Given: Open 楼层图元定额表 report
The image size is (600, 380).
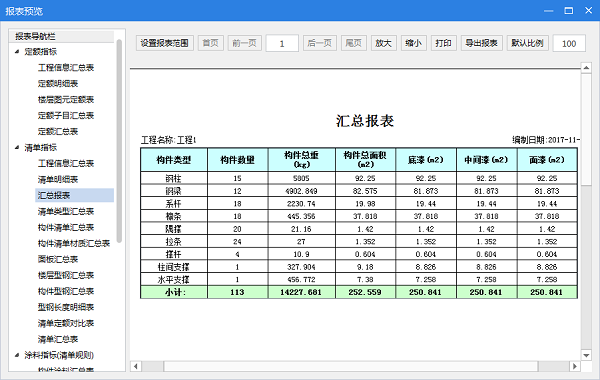Looking at the screenshot, I should tap(66, 99).
